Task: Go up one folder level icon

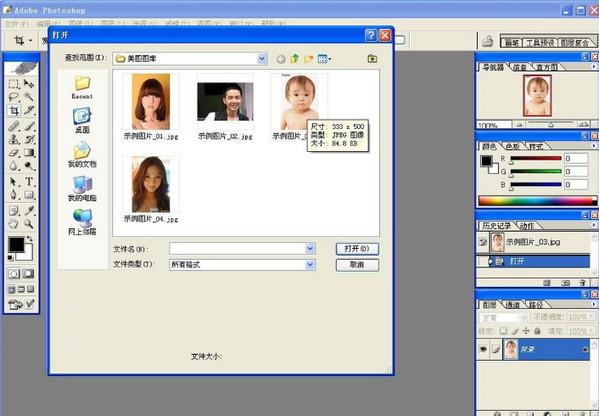Action: pyautogui.click(x=295, y=59)
